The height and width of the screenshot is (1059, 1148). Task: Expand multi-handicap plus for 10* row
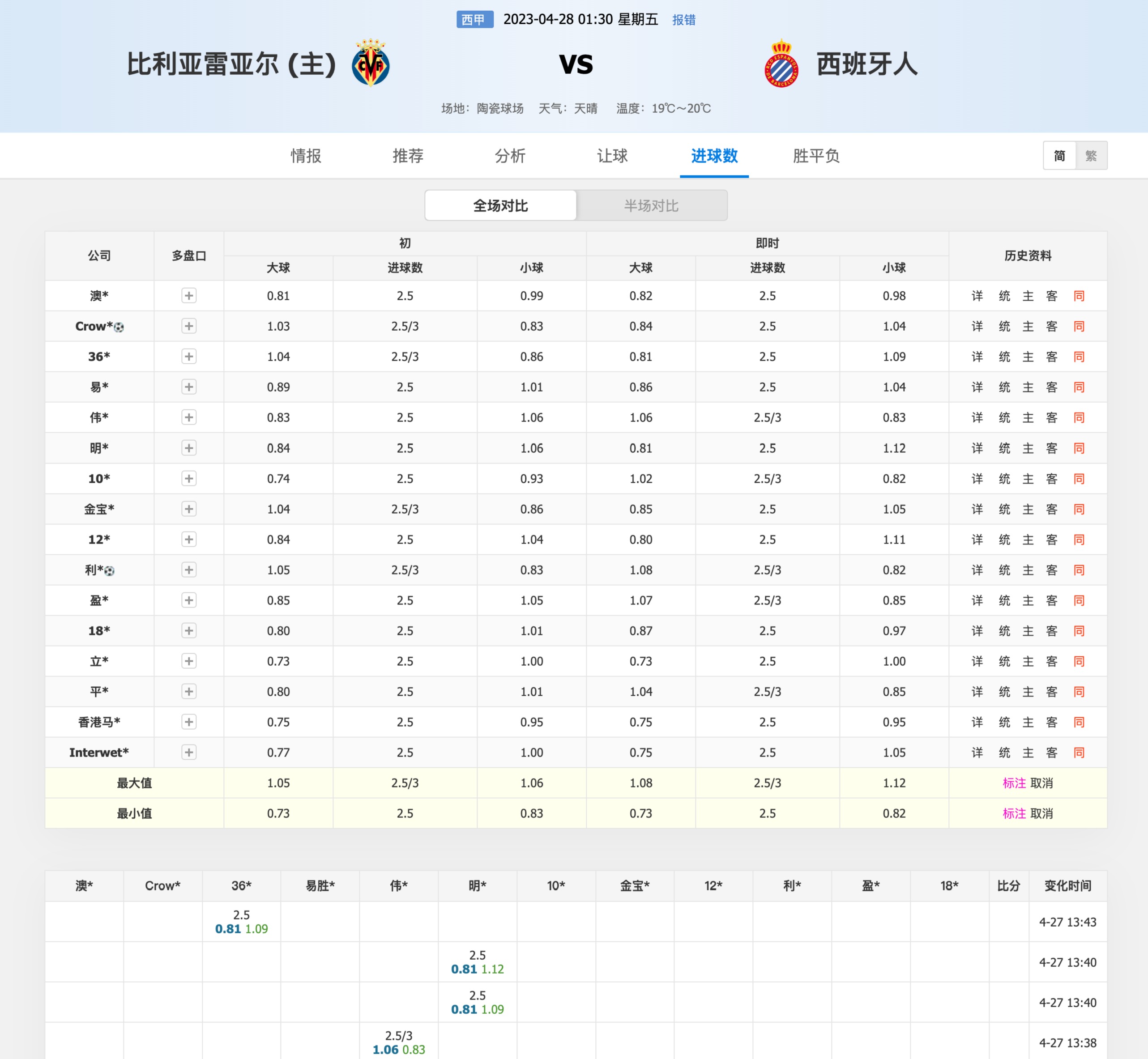pyautogui.click(x=188, y=479)
